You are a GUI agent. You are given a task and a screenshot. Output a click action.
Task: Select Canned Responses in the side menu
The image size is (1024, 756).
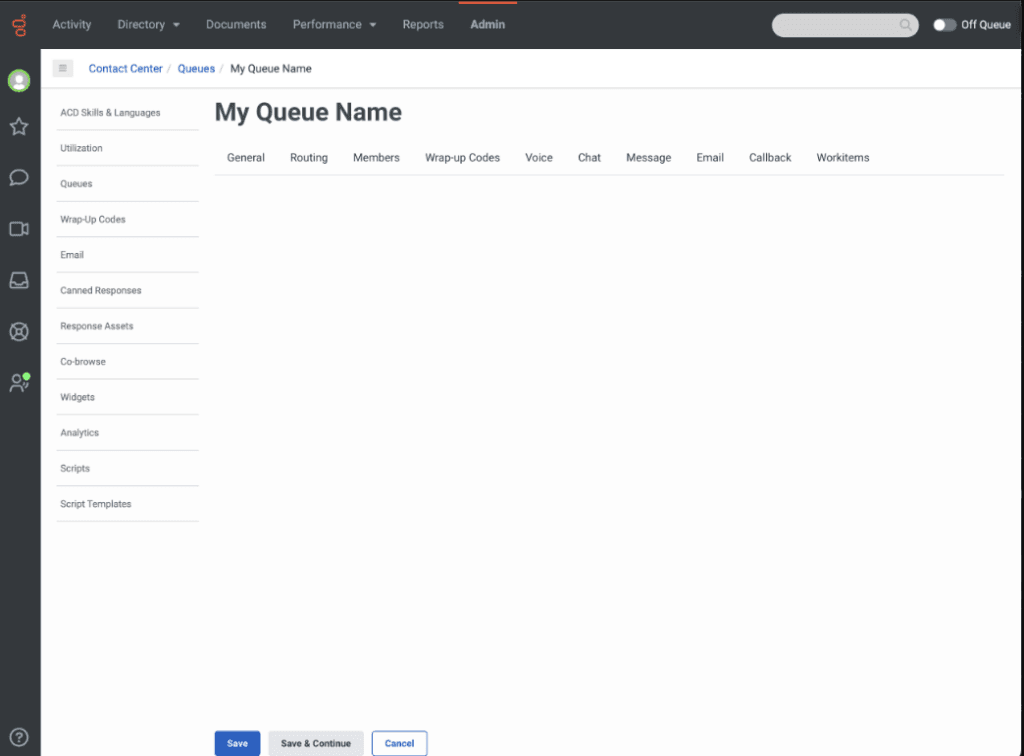pos(101,291)
